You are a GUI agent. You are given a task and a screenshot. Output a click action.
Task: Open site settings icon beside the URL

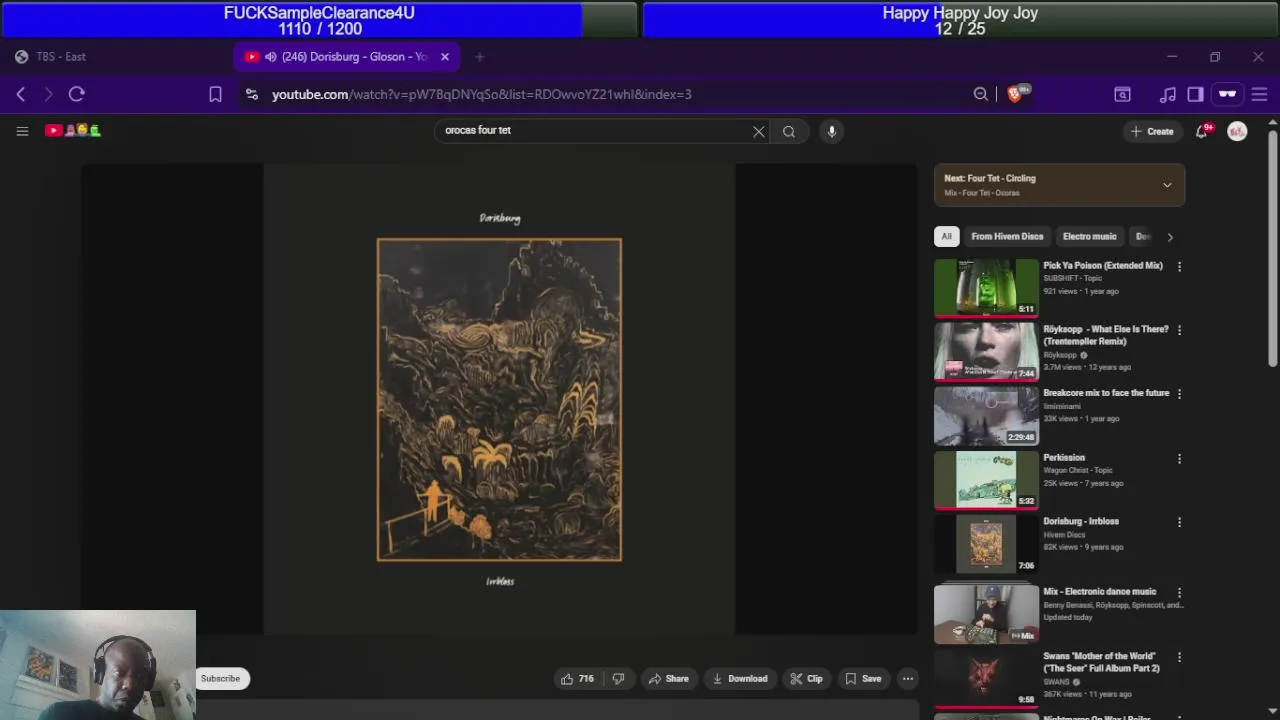(x=252, y=94)
